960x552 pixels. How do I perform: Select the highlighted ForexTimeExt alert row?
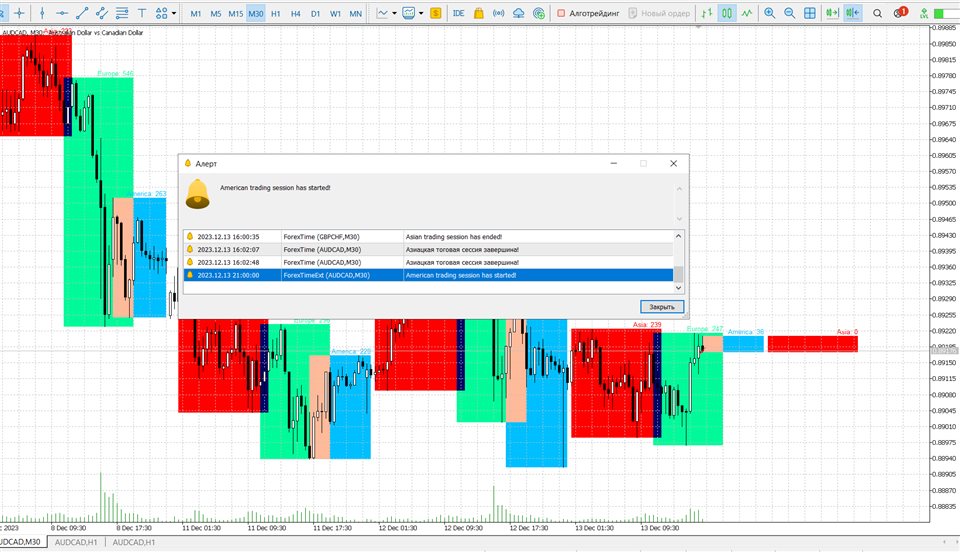tap(429, 275)
